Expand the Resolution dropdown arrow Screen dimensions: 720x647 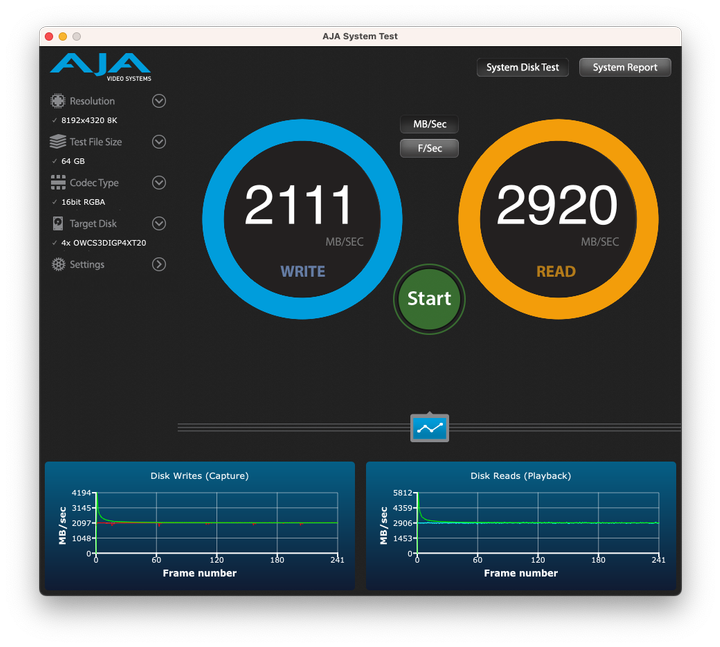(158, 101)
